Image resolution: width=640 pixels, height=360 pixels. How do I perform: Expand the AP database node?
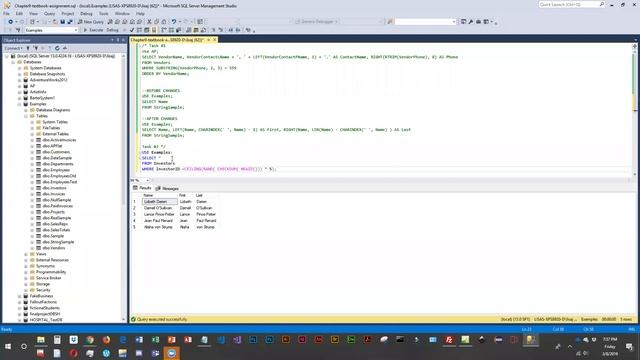20,86
